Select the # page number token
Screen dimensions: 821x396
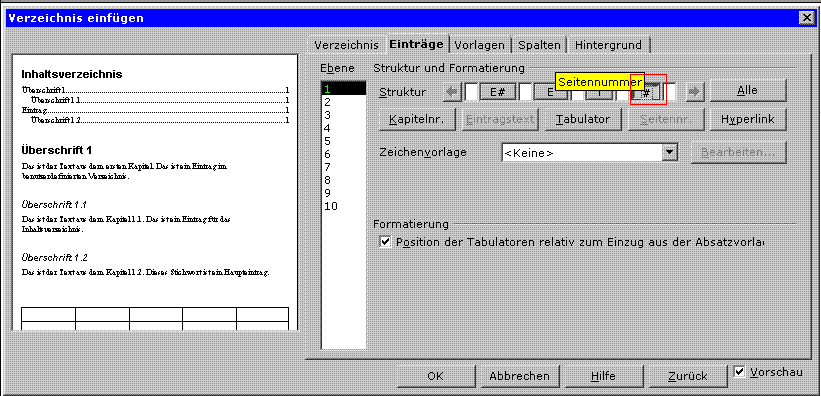(x=647, y=92)
